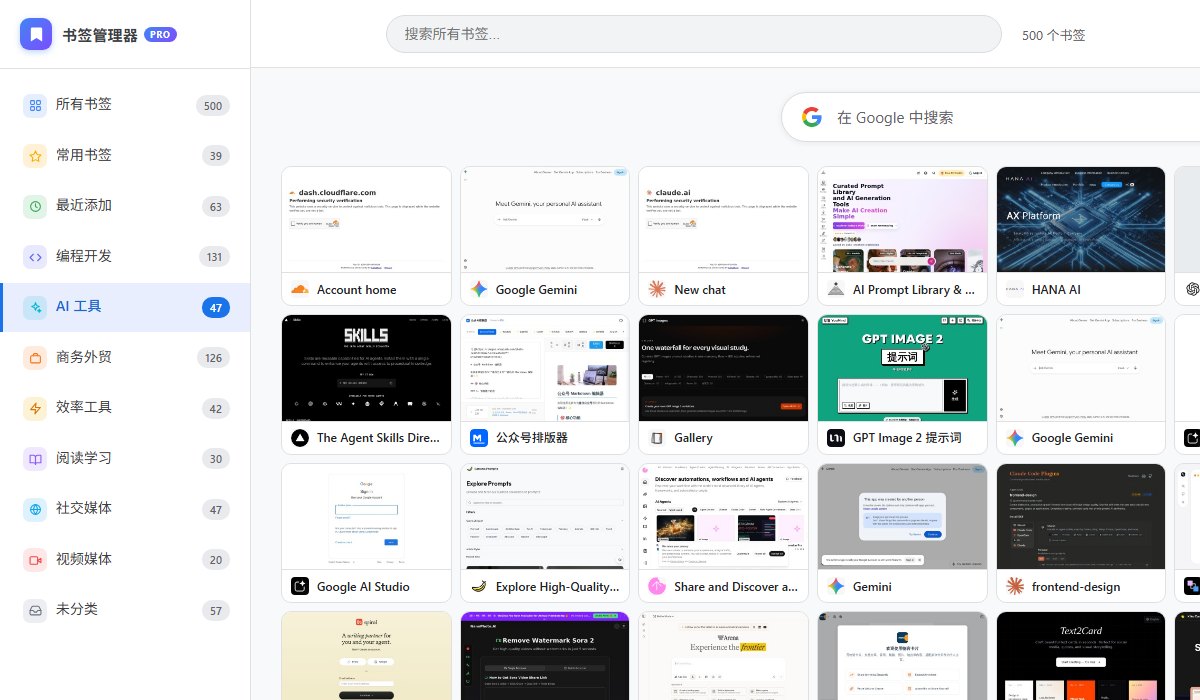This screenshot has width=1200, height=700.
Task: Open 效率工具 via its lightning icon
Action: pyautogui.click(x=35, y=407)
